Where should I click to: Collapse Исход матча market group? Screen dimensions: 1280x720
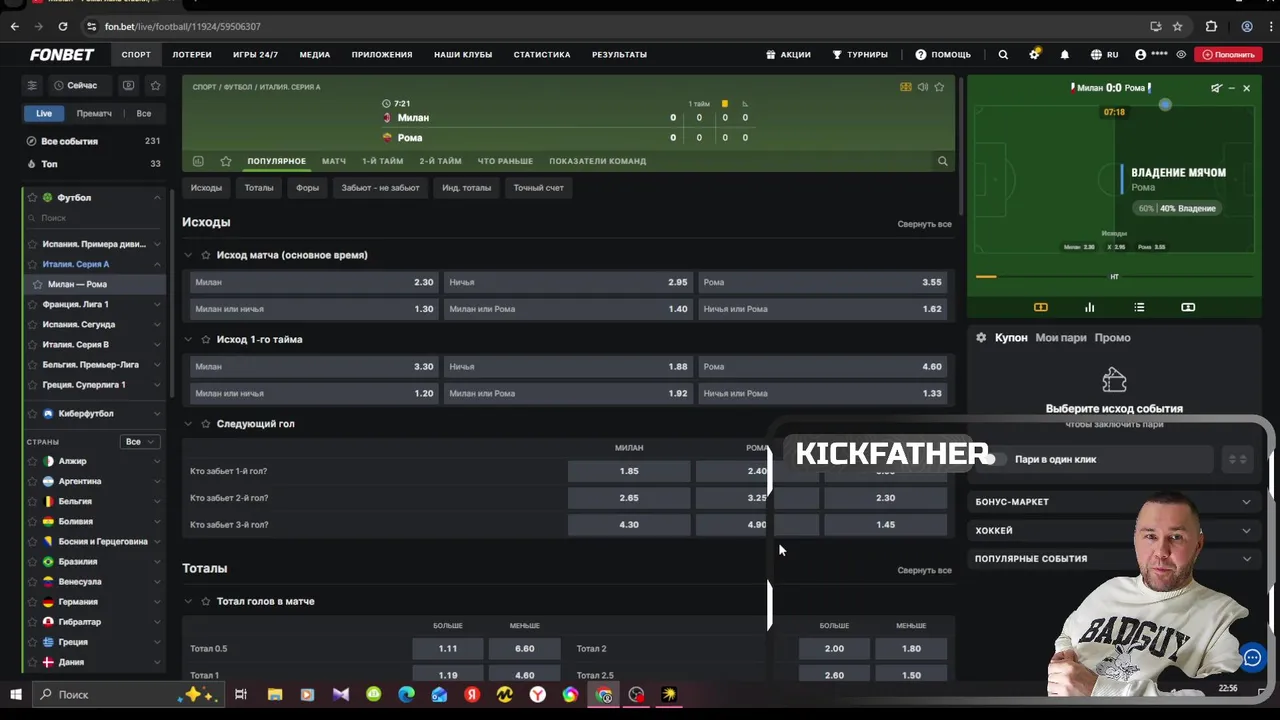pos(188,255)
